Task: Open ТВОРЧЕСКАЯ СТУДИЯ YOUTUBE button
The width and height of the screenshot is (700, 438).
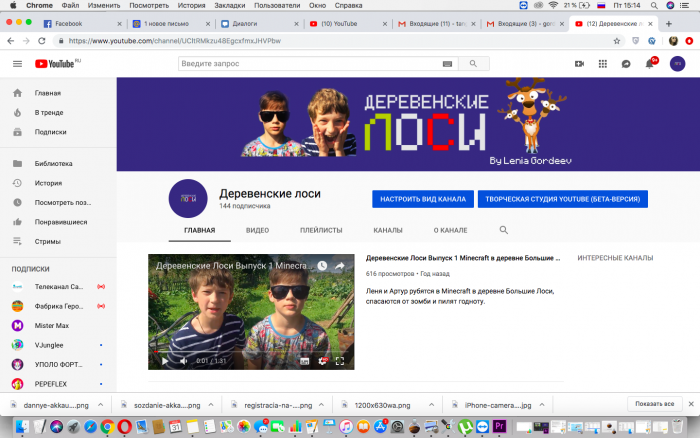Action: [562, 199]
